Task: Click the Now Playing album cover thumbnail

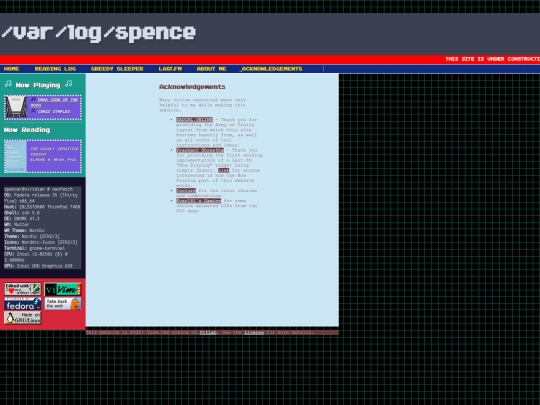Action: pyautogui.click(x=15, y=107)
